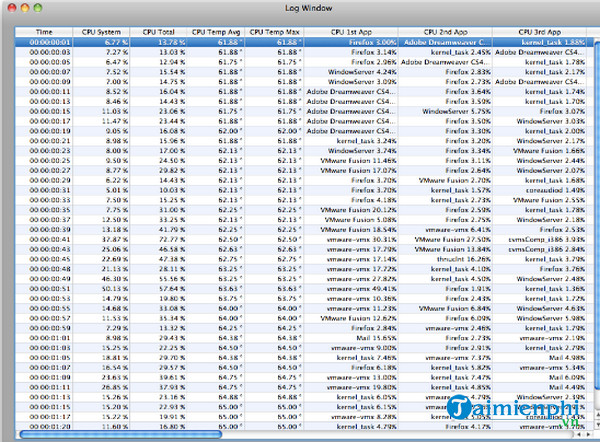
Task: Sort by the CPU Temp Max column header
Action: [x=274, y=32]
